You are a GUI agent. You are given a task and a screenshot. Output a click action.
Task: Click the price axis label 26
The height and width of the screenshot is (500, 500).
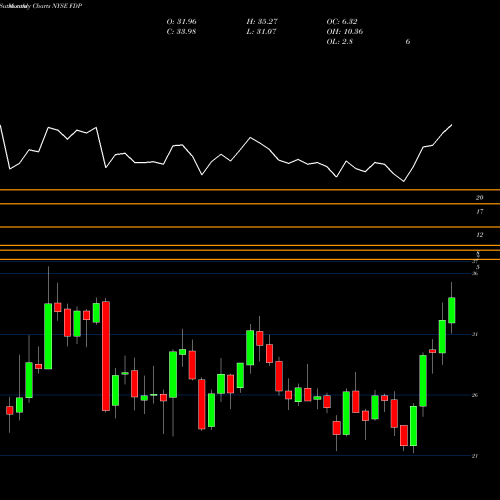475,395
